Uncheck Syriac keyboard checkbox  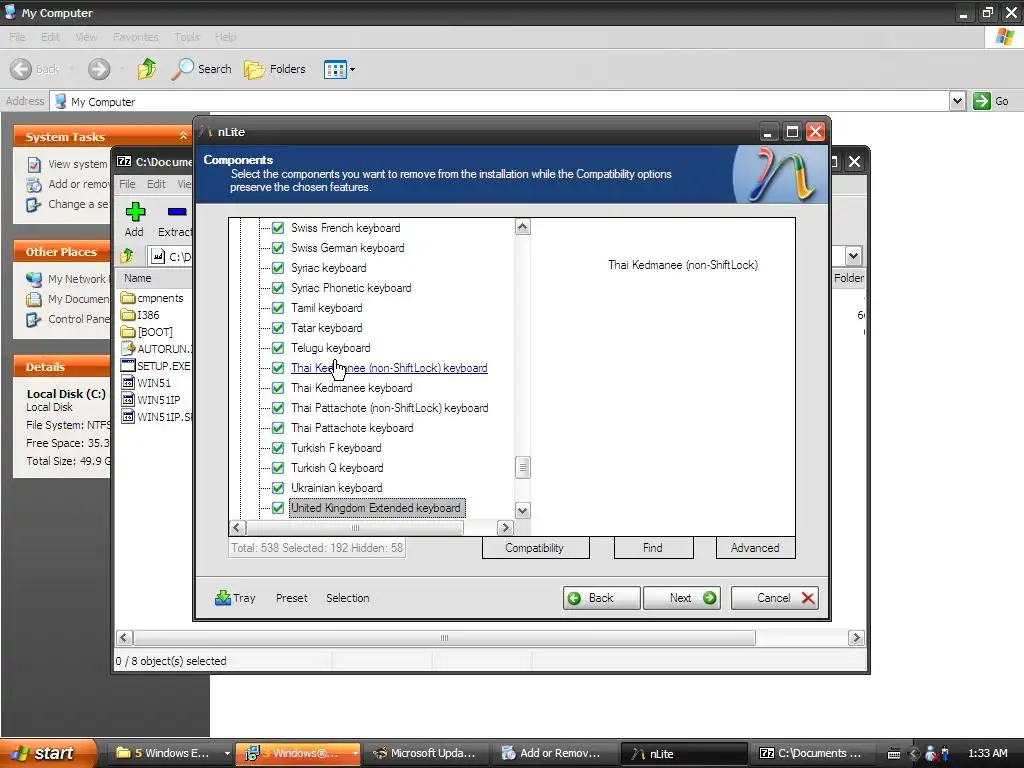point(278,268)
